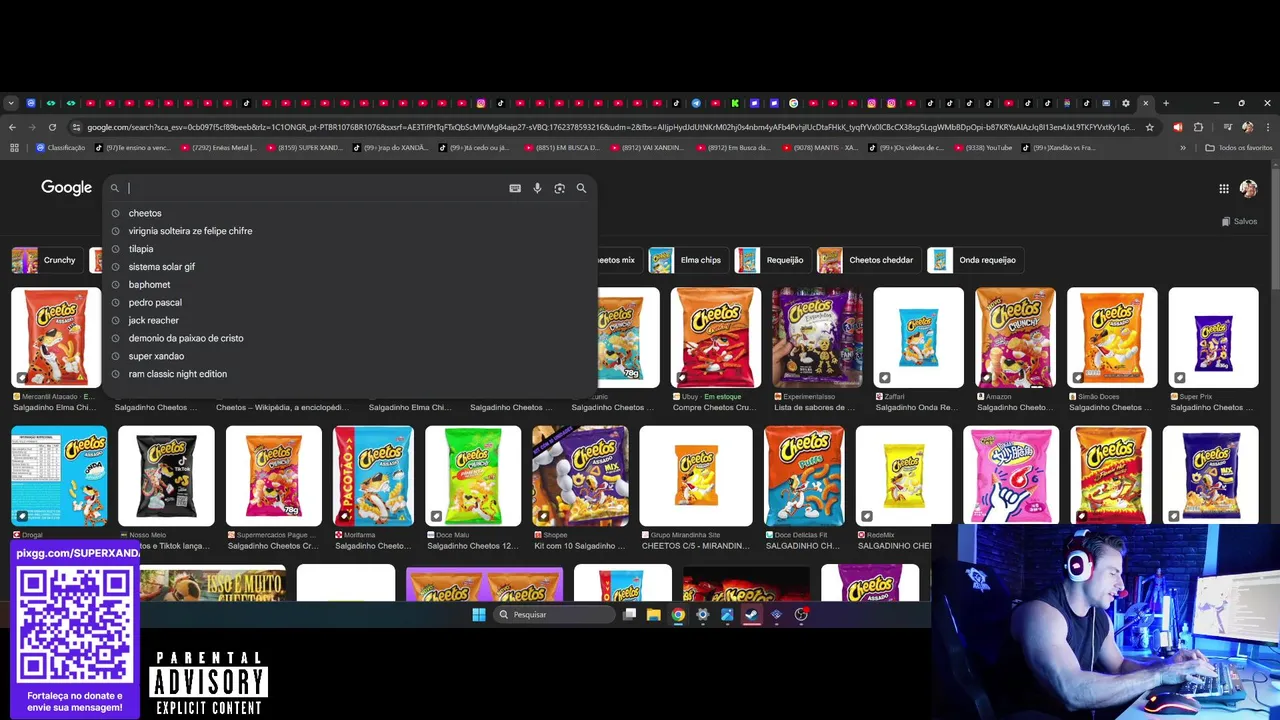Open the Windows Start menu
This screenshot has height=720, width=1280.
pyautogui.click(x=479, y=614)
